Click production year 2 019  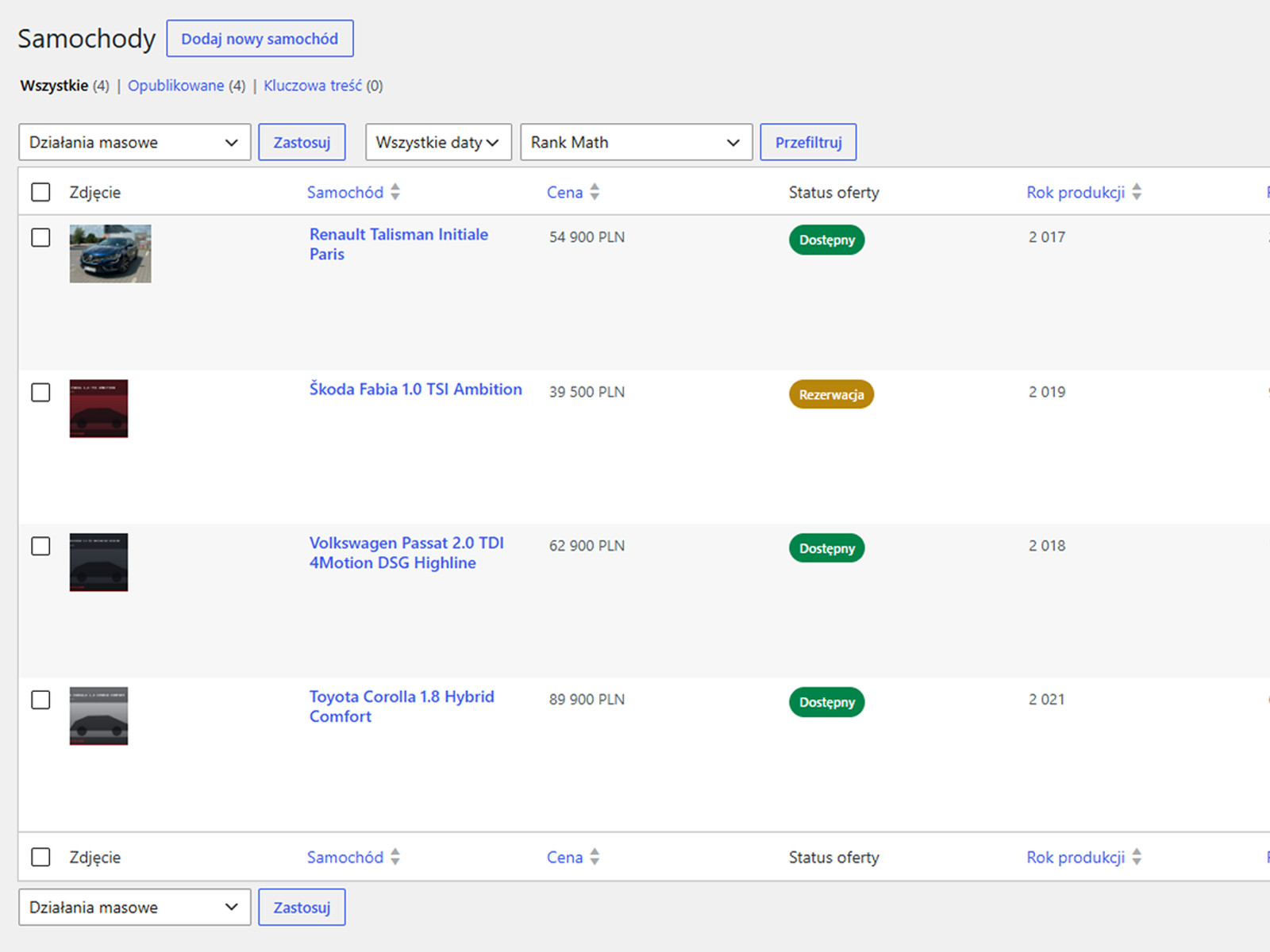[x=1047, y=392]
